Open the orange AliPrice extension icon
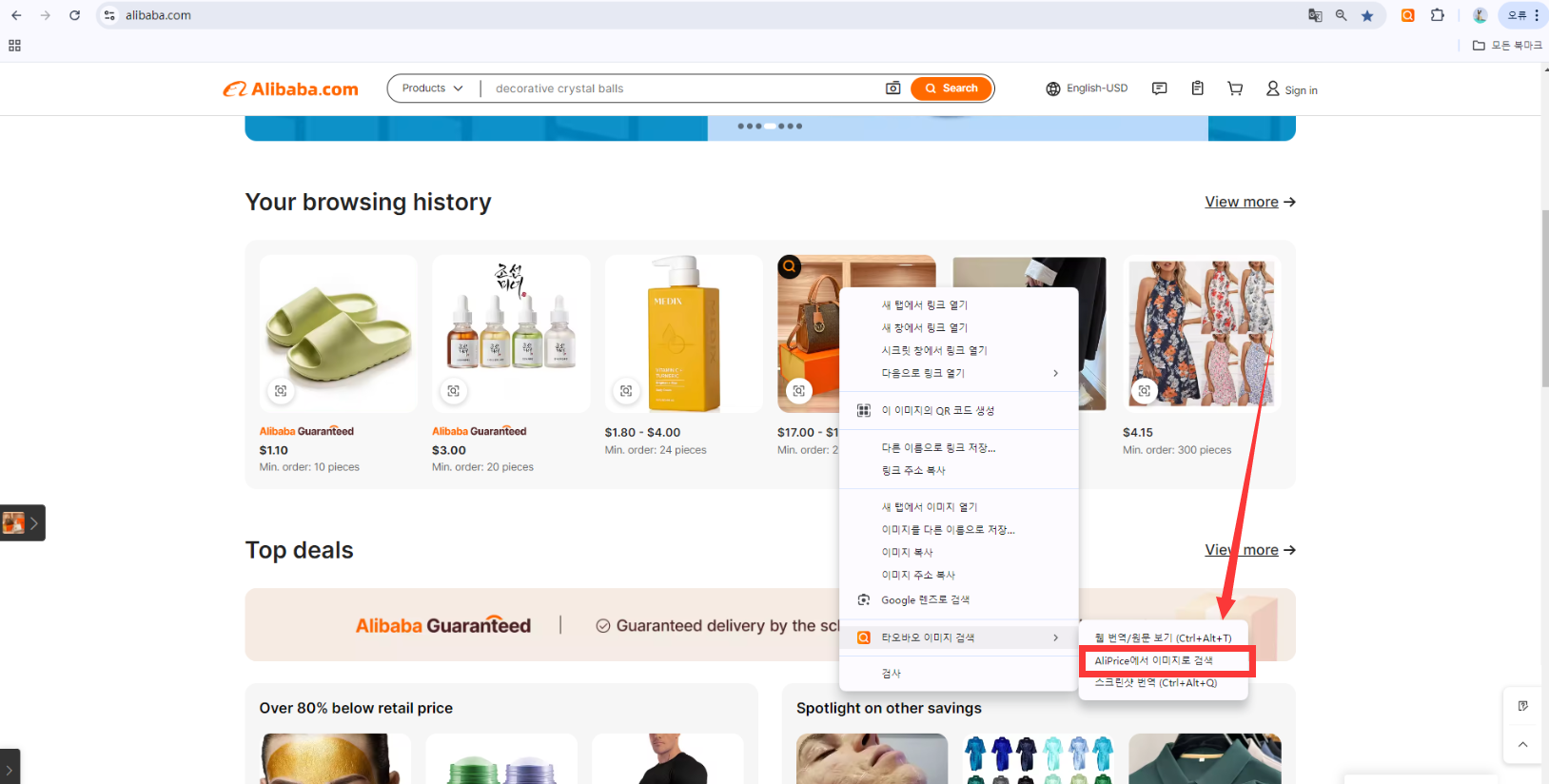 (x=1408, y=15)
